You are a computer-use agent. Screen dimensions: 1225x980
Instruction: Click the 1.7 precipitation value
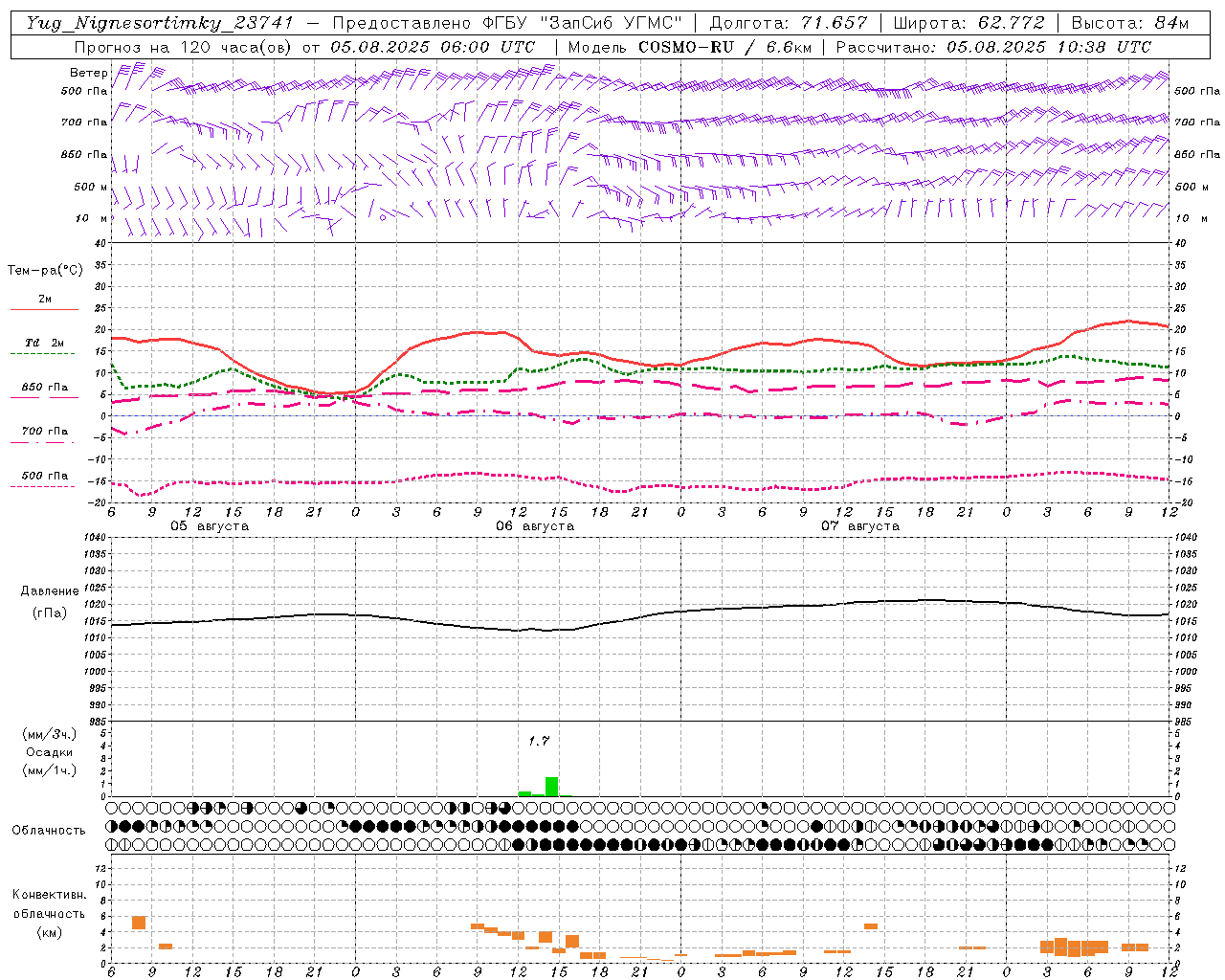click(x=539, y=741)
